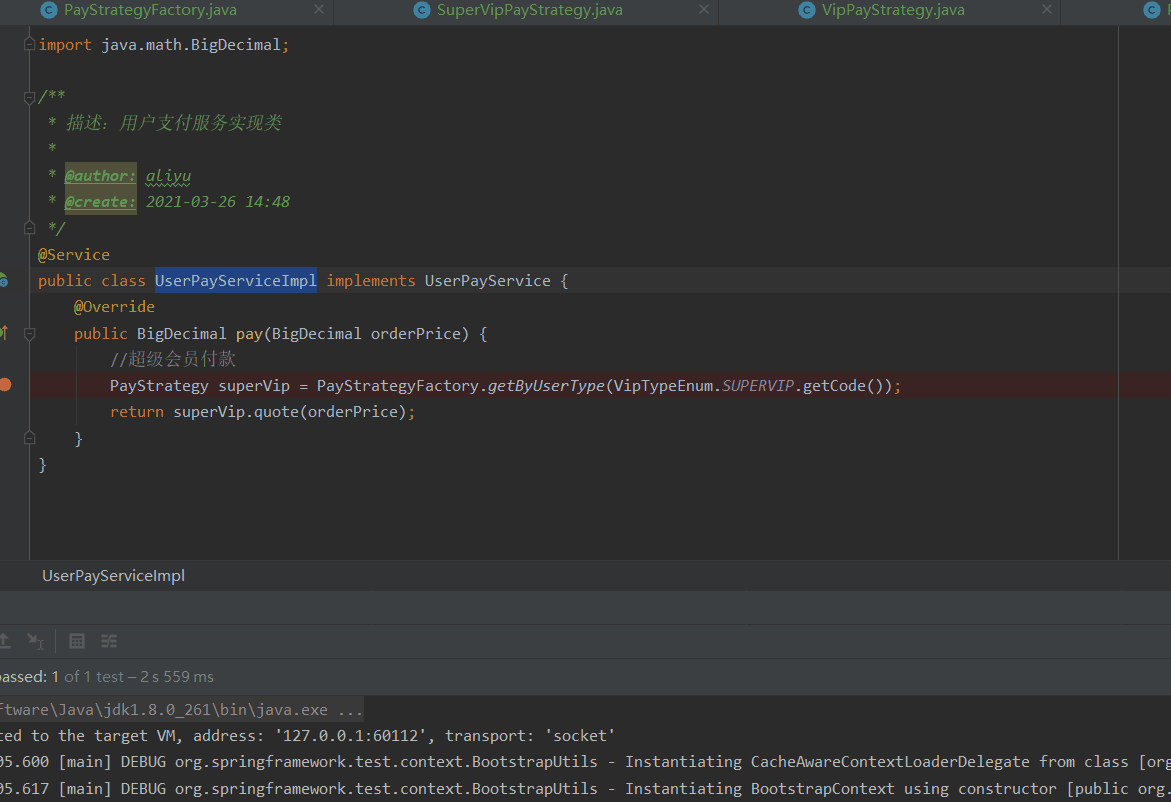Toggle the breakpoint on the PayStrategy superVip line

point(5,385)
